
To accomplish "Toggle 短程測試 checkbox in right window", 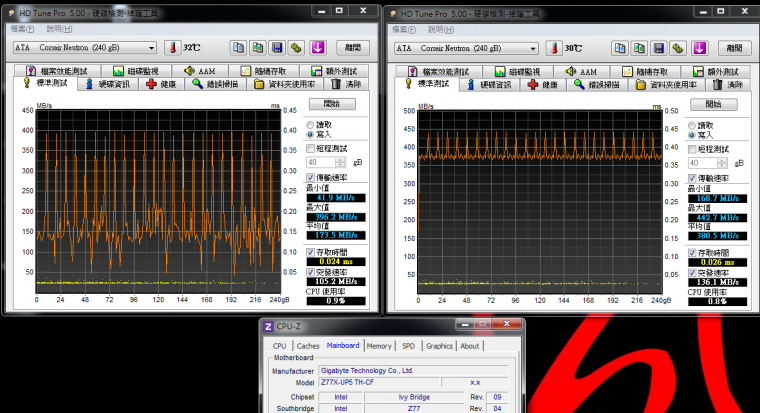I will coord(692,148).
